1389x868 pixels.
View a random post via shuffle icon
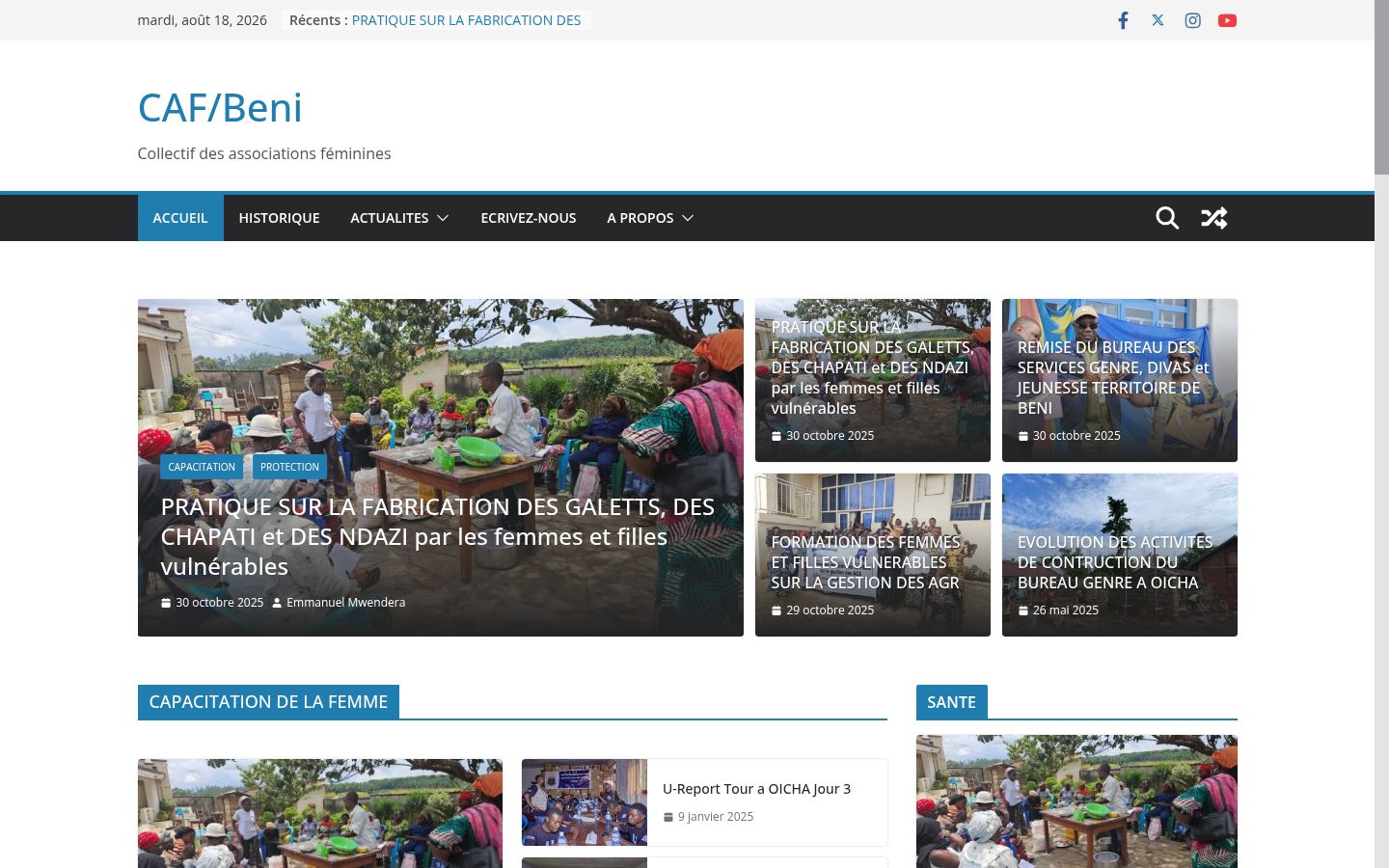coord(1213,218)
